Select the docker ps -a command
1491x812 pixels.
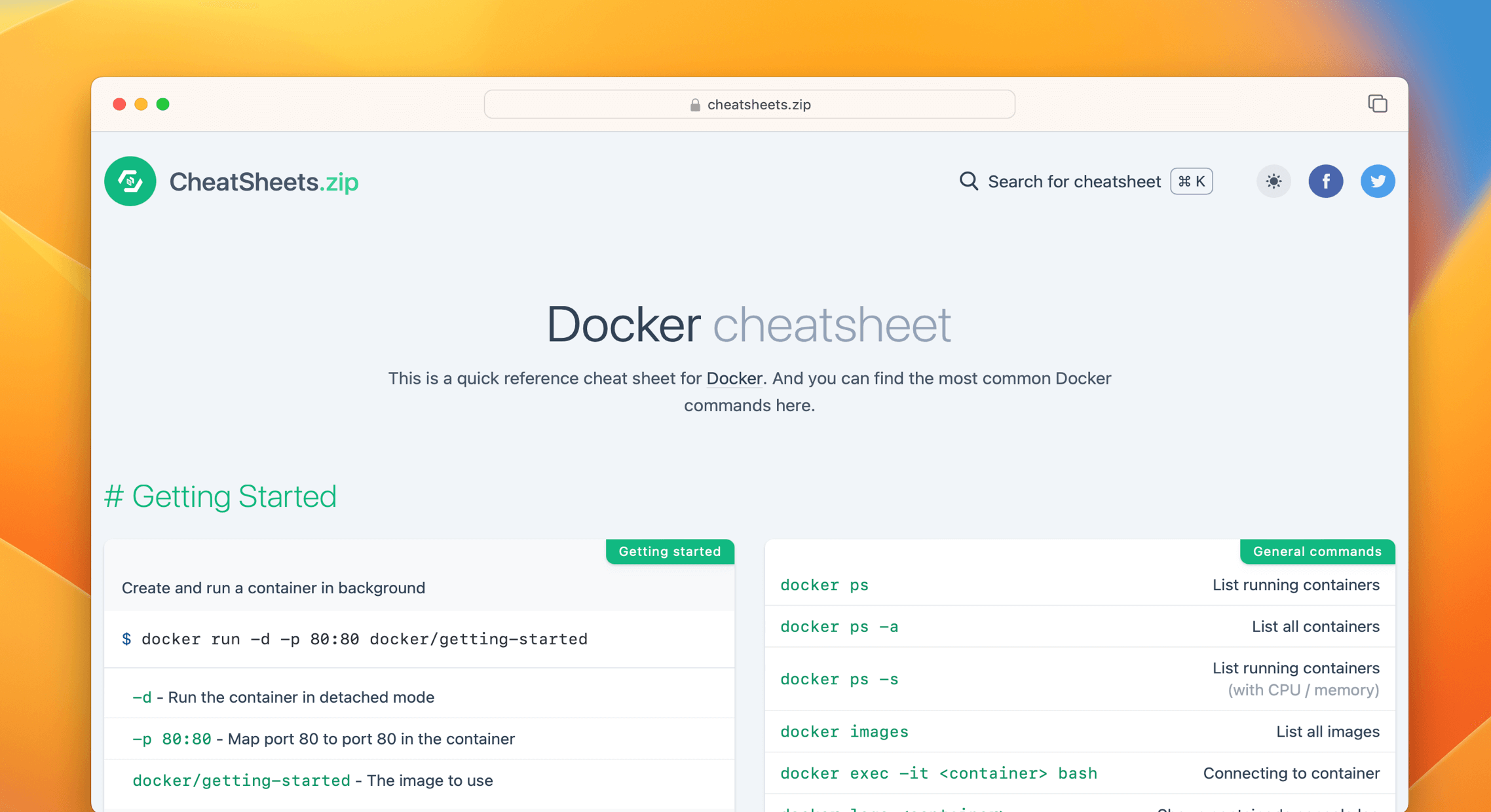click(839, 627)
